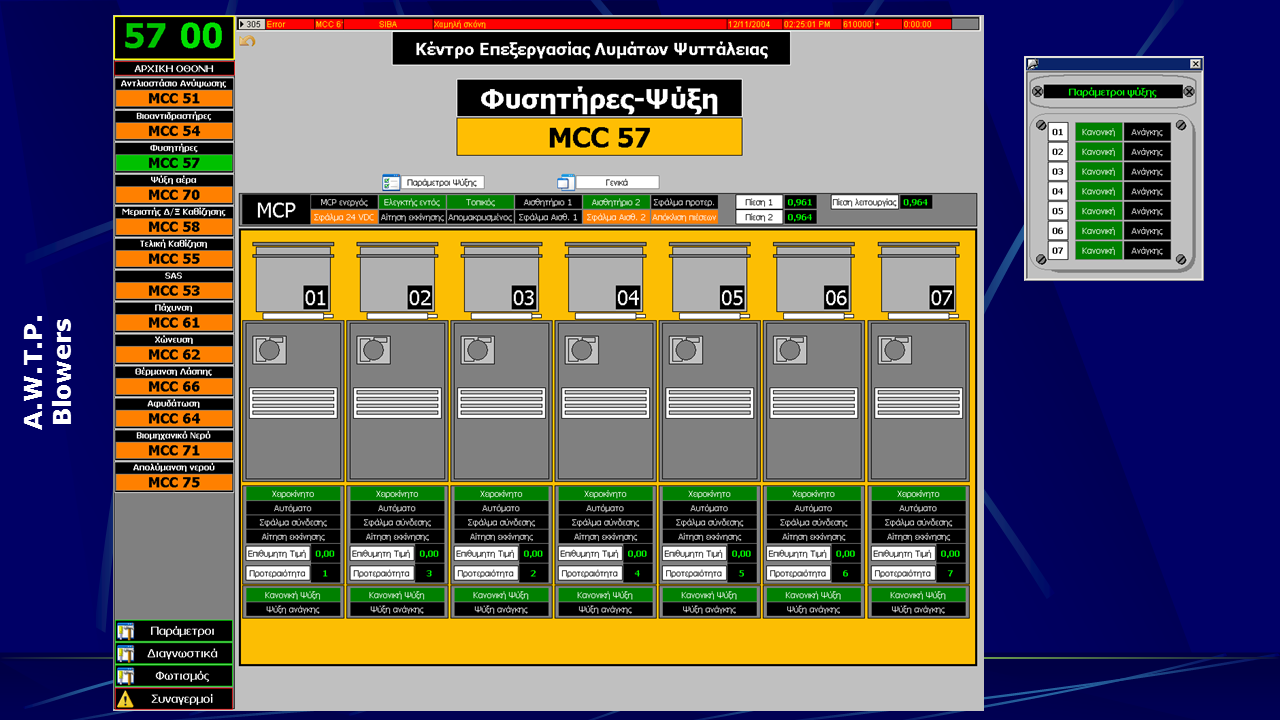Click the orange back arrow icon
Viewport: 1280px width, 720px height.
click(x=248, y=41)
